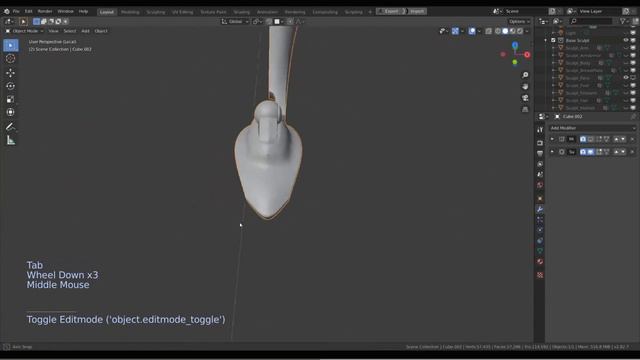Click the viewport pan hand icon

point(525,87)
